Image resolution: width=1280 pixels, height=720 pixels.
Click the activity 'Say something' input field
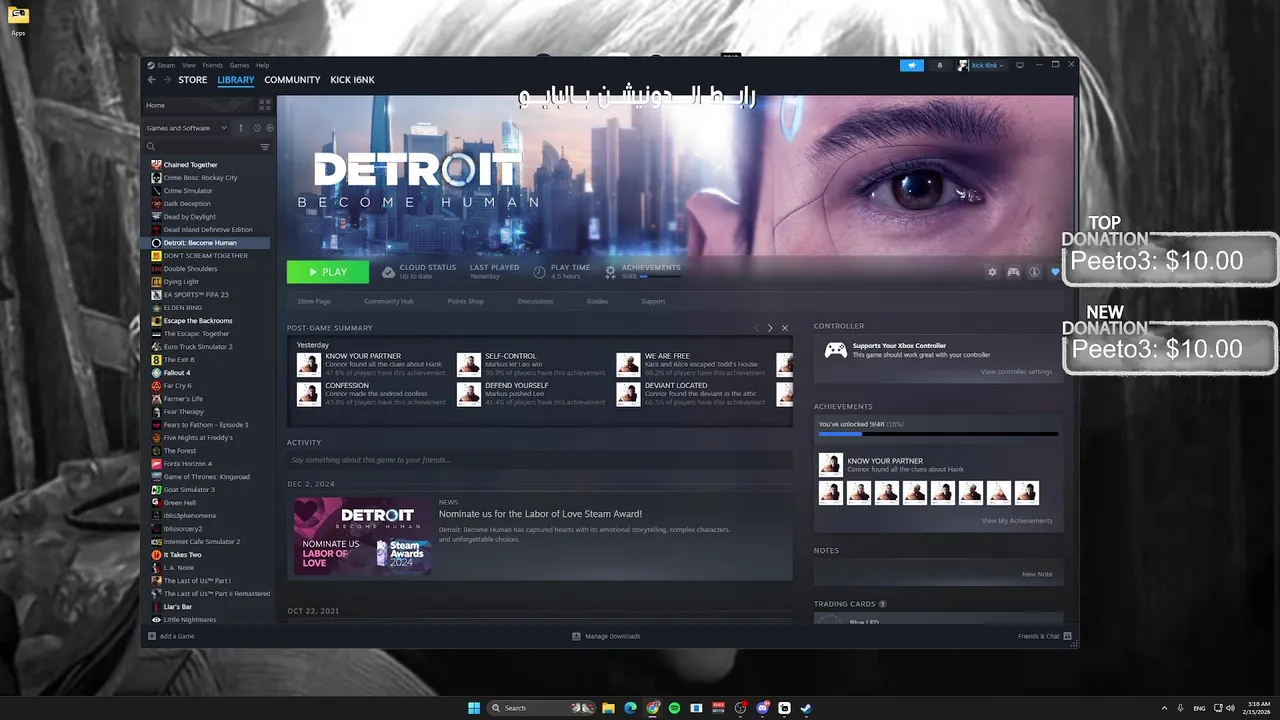tap(540, 460)
